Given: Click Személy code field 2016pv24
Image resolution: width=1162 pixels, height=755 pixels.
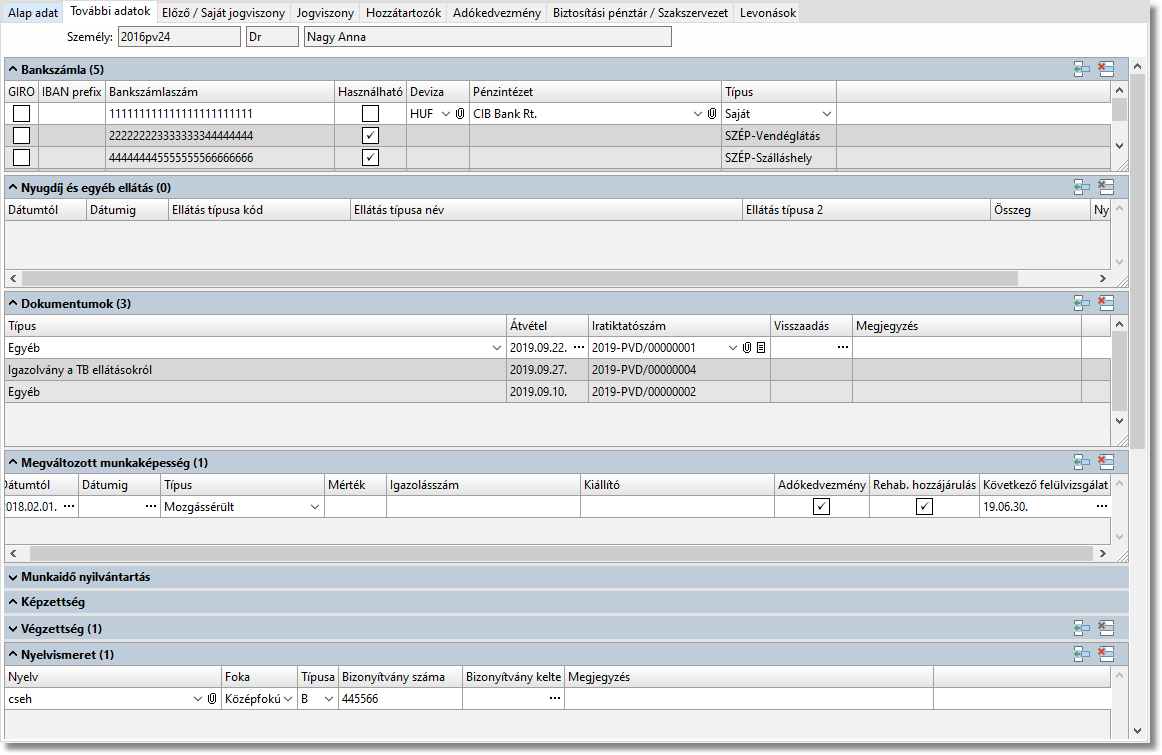Looking at the screenshot, I should 179,36.
